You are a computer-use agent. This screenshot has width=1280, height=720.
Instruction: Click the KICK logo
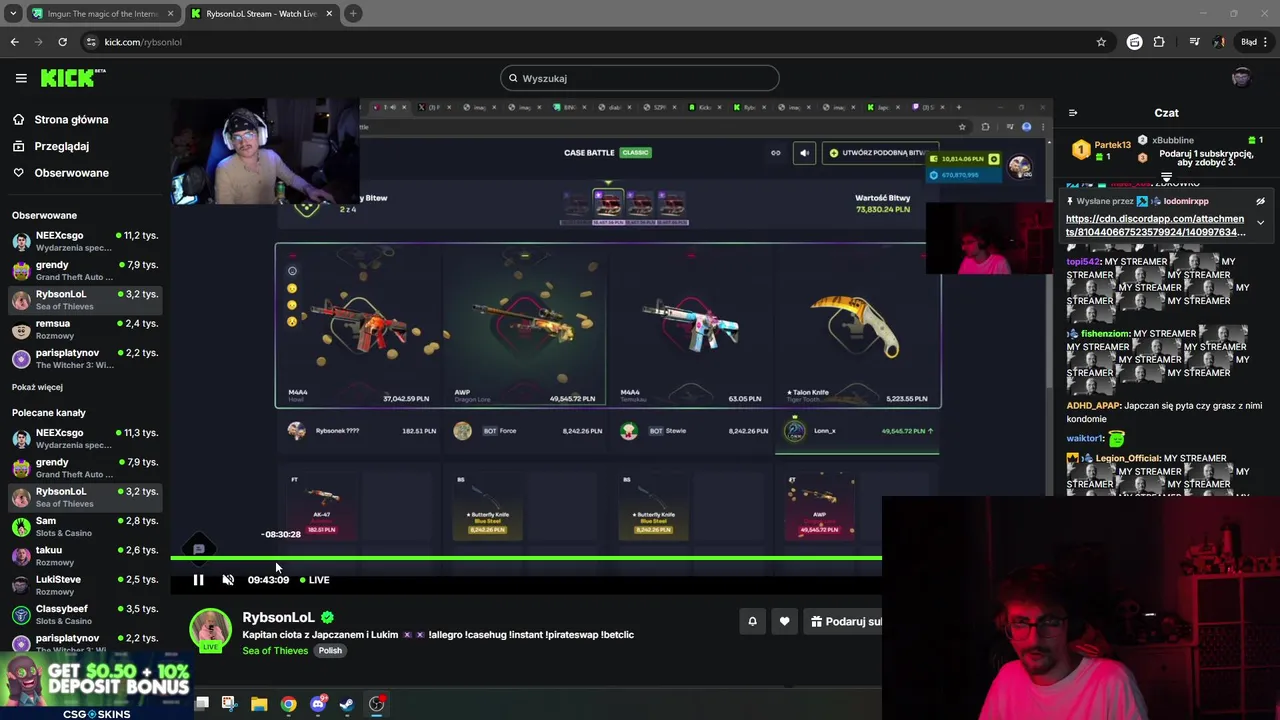coord(72,78)
